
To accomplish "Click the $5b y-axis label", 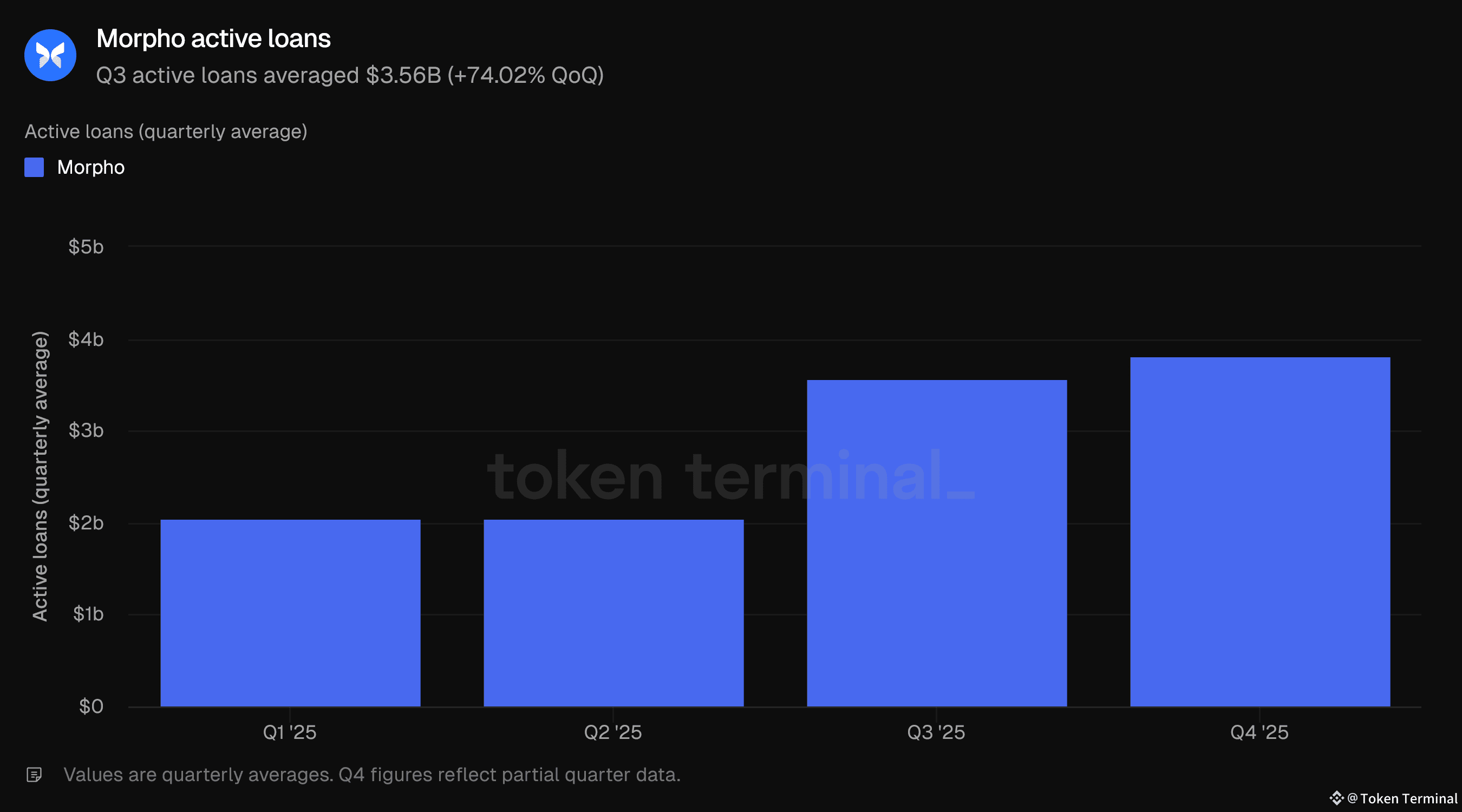I will click(x=86, y=247).
